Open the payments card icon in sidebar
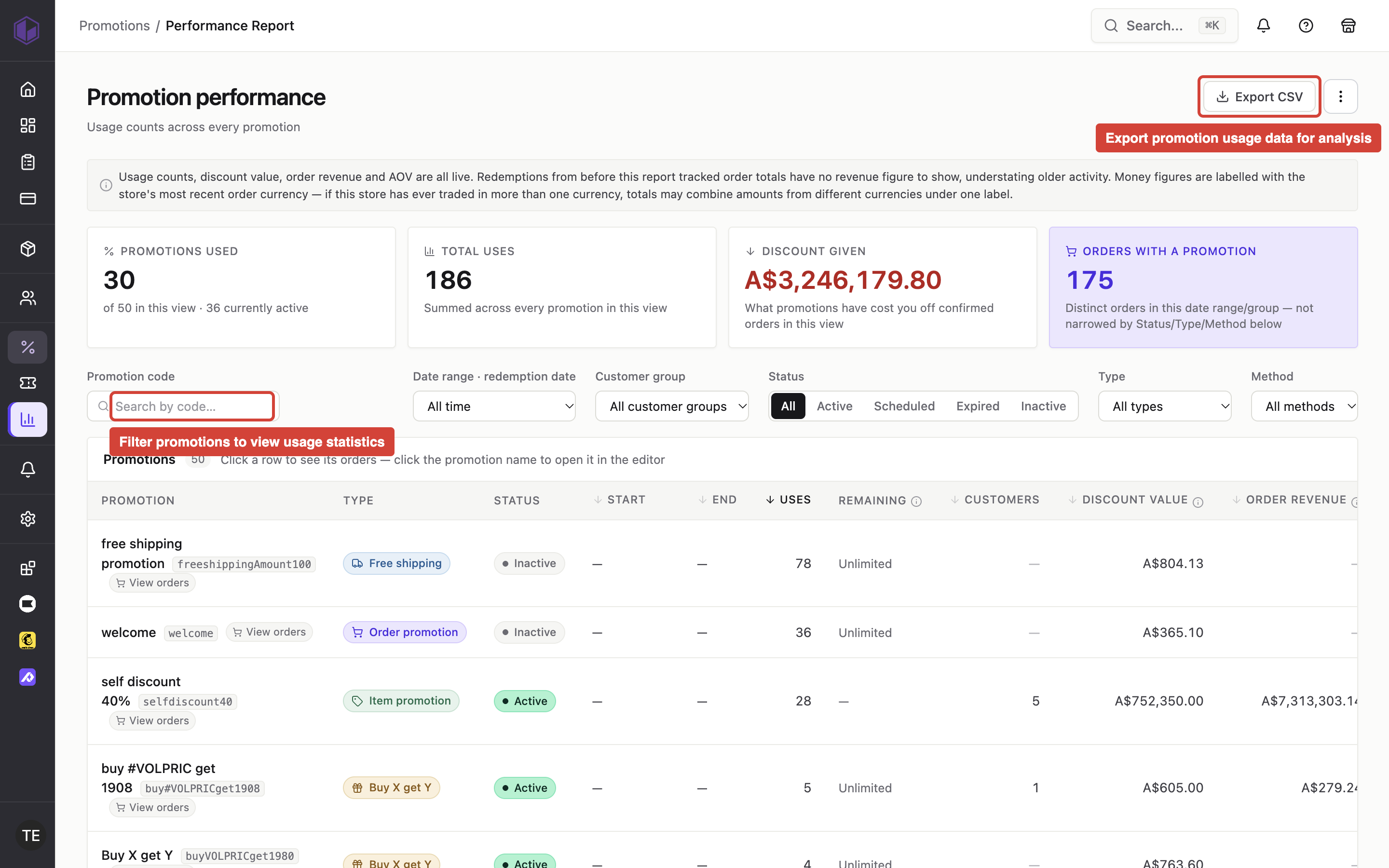Image resolution: width=1389 pixels, height=868 pixels. [x=27, y=199]
